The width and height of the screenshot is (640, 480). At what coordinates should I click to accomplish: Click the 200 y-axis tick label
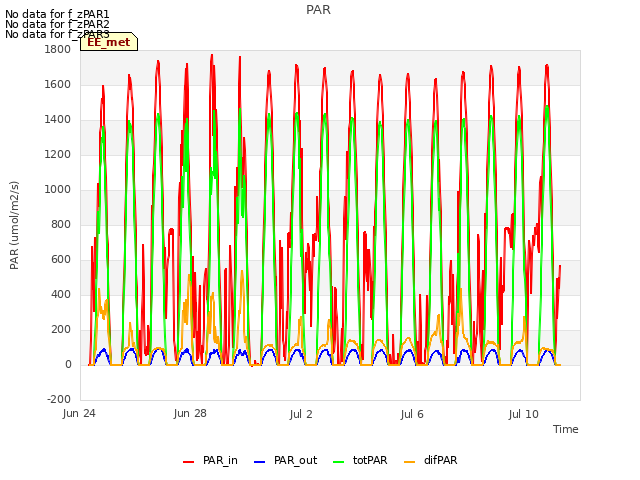click(x=61, y=329)
